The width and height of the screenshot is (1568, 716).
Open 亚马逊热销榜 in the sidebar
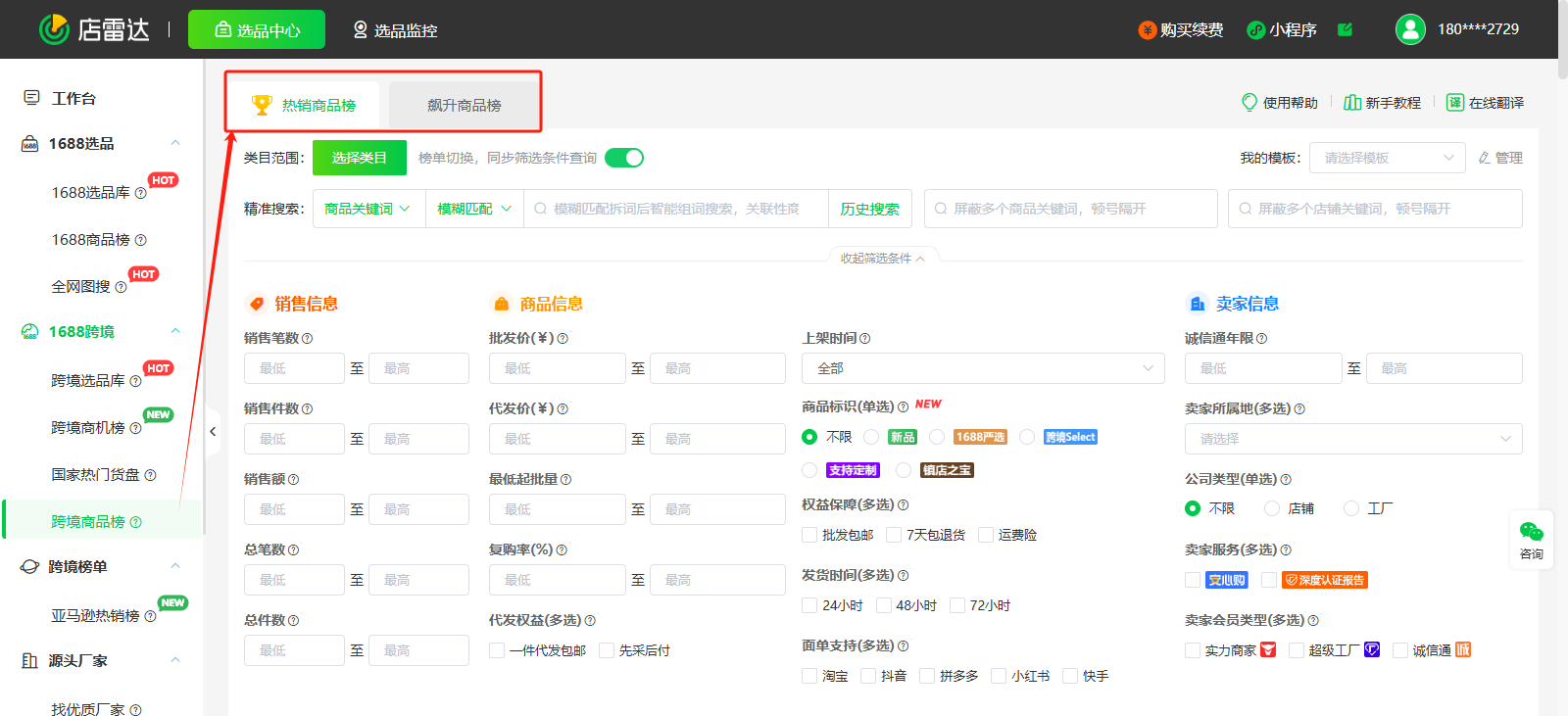95,616
